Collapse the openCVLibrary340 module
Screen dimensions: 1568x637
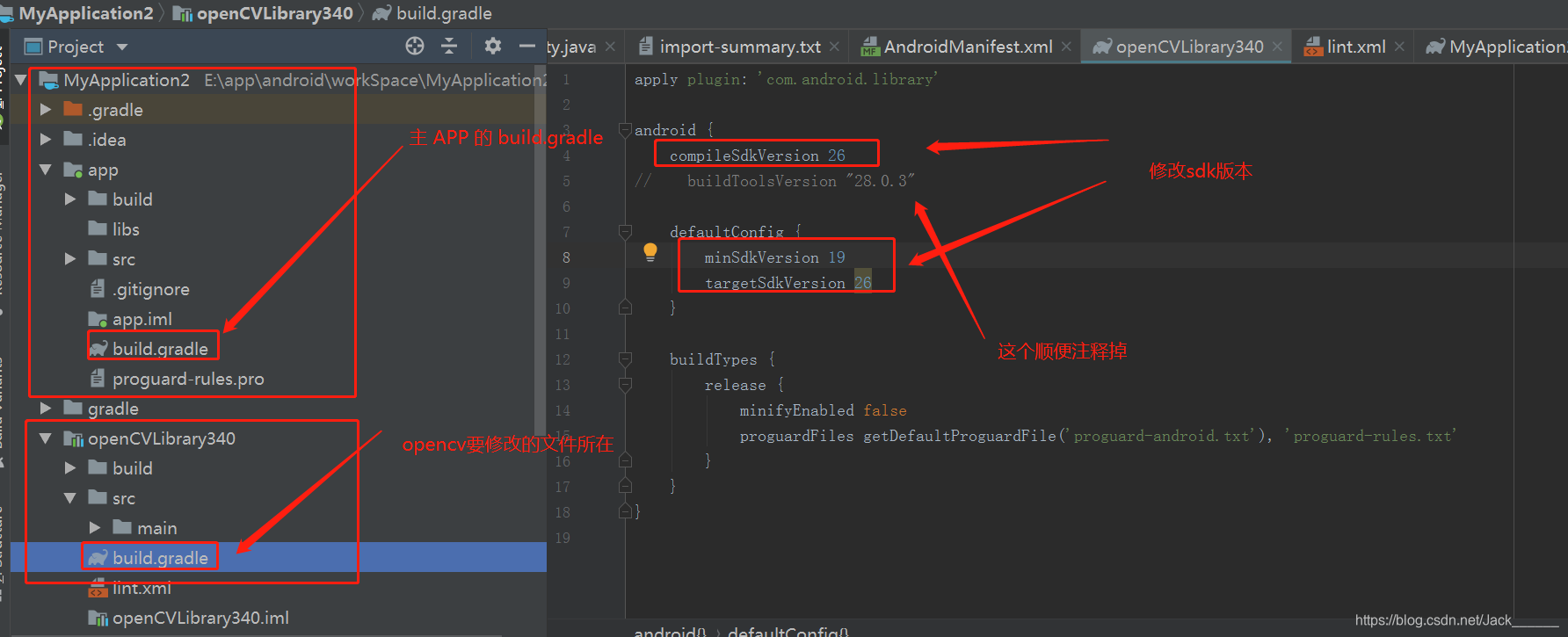click(x=46, y=438)
